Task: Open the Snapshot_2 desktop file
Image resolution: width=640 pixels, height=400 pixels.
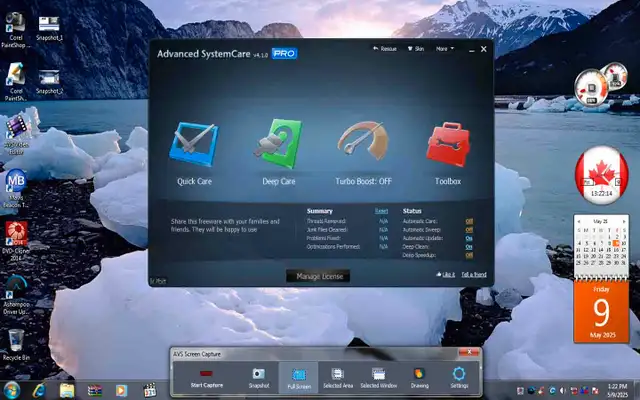Action: click(49, 82)
